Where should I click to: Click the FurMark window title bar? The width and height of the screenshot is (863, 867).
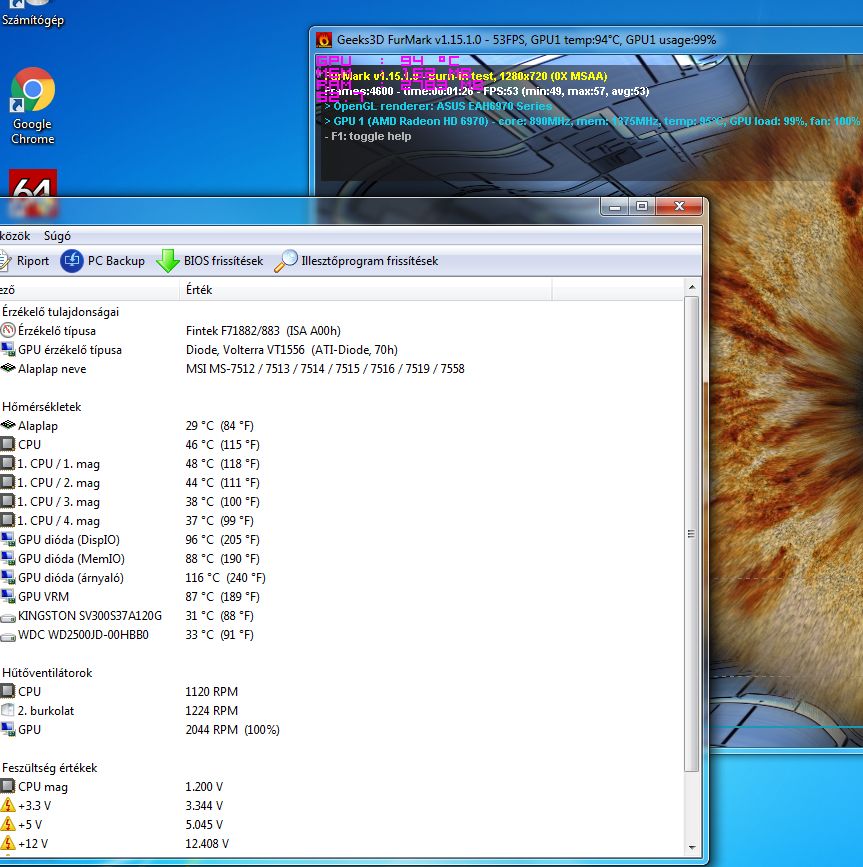click(x=586, y=40)
